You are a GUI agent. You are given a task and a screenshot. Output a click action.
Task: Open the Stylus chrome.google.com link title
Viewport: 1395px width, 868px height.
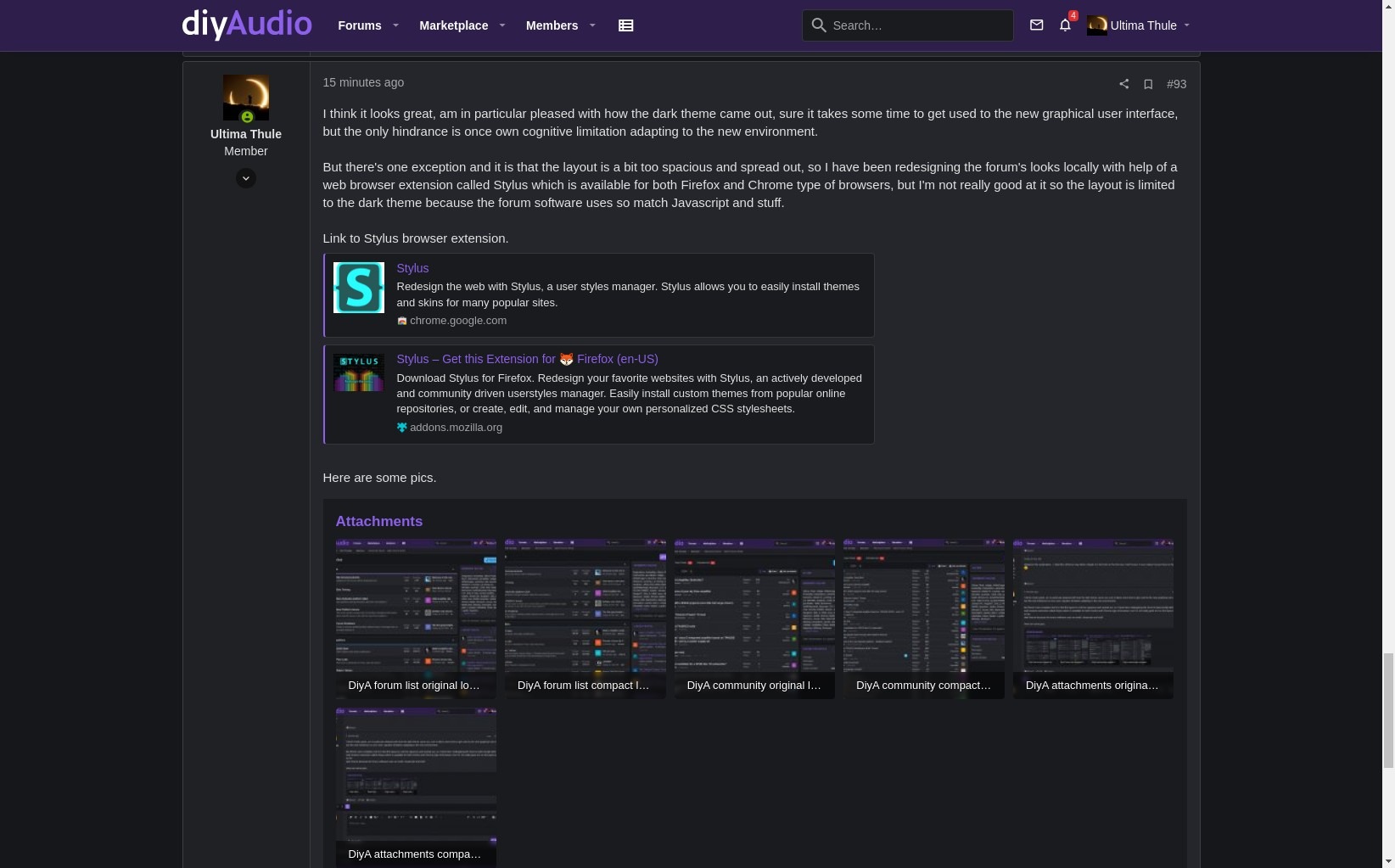click(412, 268)
